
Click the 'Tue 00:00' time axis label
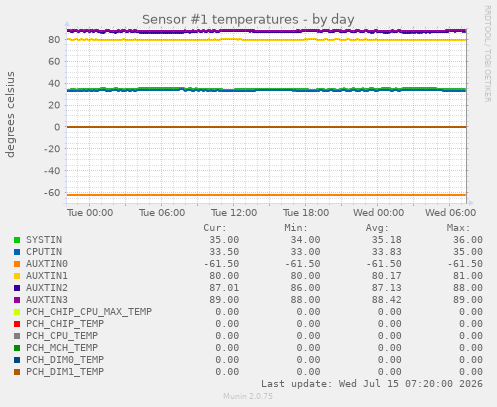coord(90,213)
